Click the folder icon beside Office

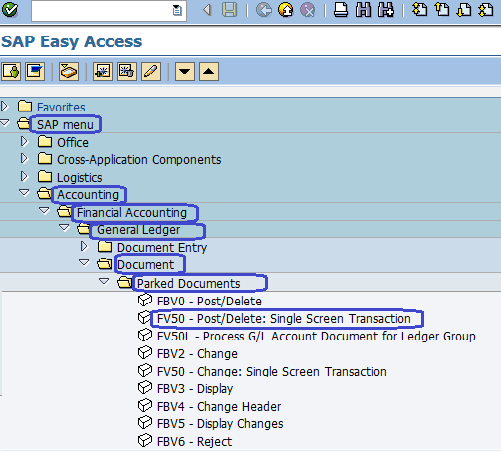(x=45, y=141)
